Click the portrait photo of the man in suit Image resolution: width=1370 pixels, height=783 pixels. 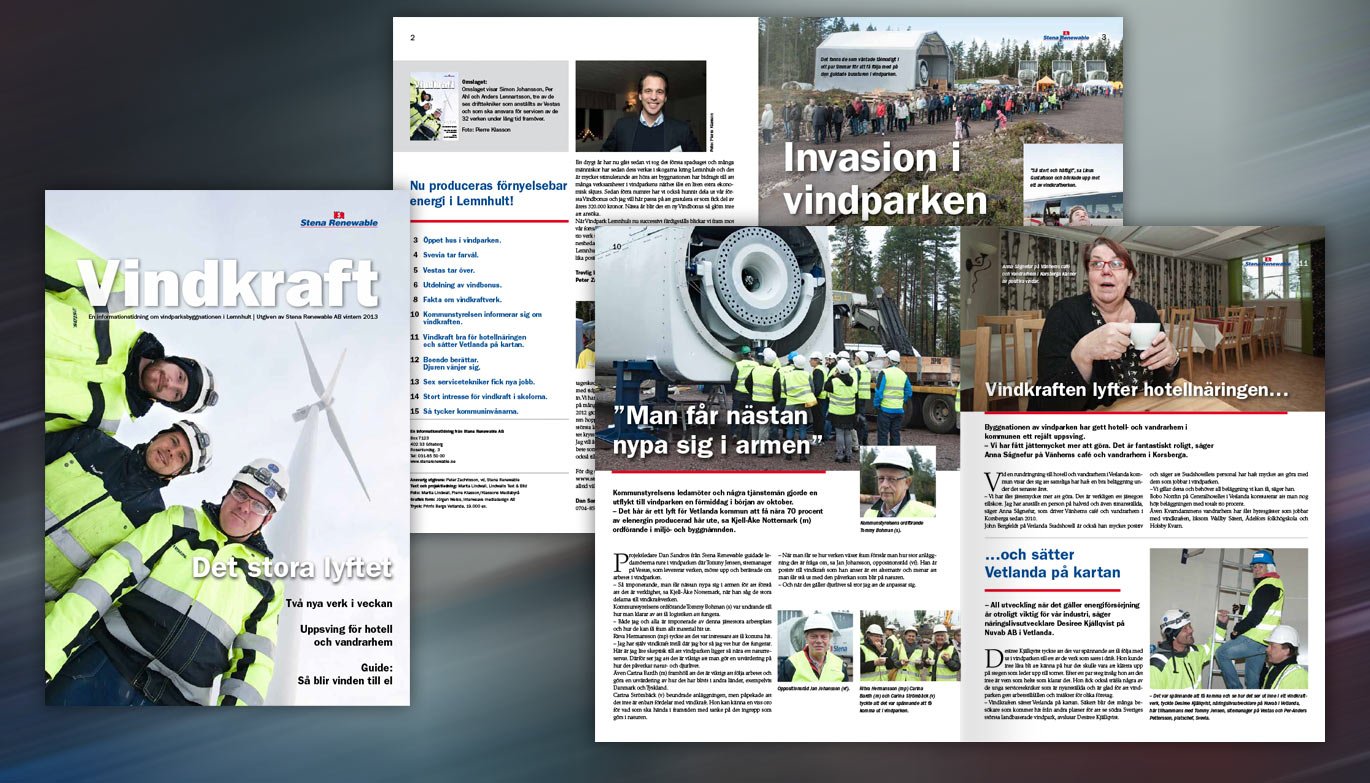point(639,106)
